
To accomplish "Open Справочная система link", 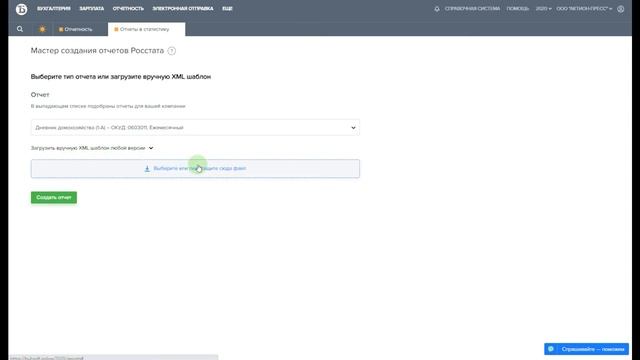I will (472, 9).
